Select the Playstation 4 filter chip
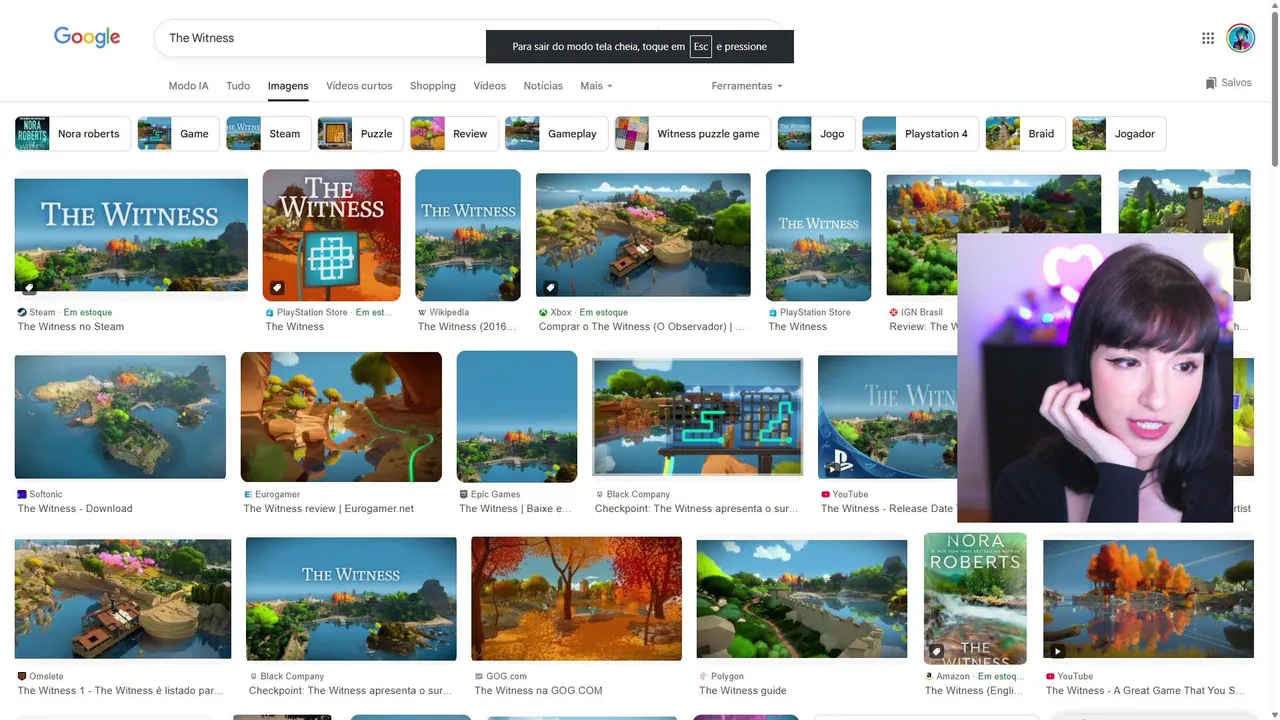 pyautogui.click(x=921, y=133)
